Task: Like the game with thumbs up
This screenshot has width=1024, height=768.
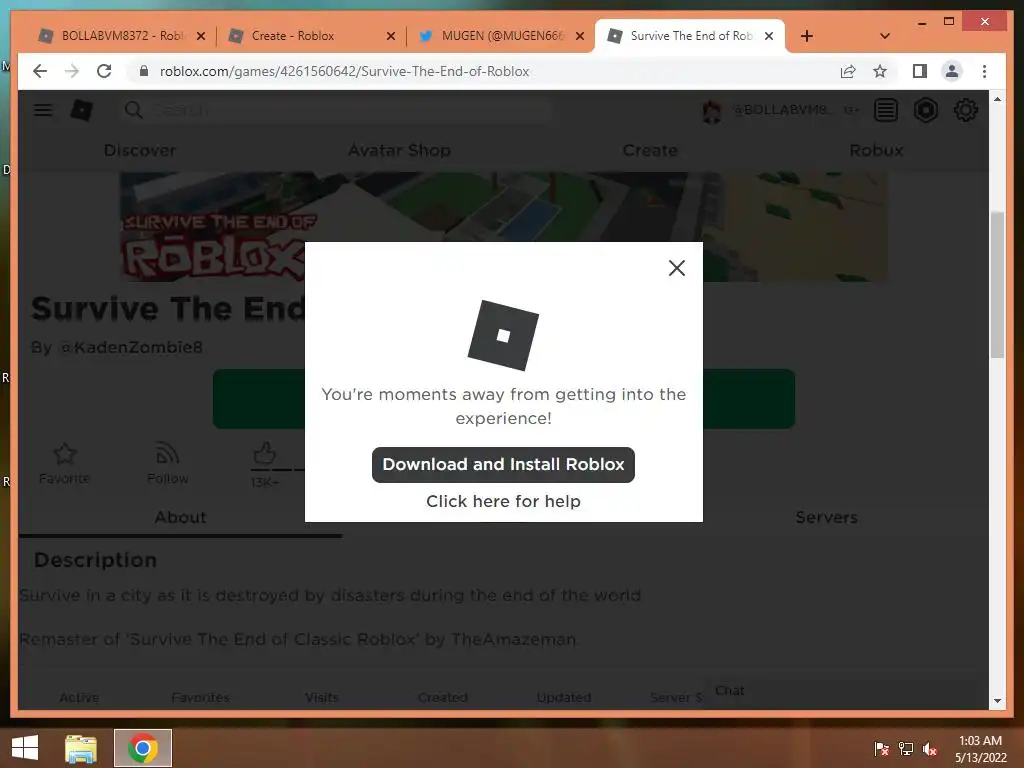Action: coord(264,454)
